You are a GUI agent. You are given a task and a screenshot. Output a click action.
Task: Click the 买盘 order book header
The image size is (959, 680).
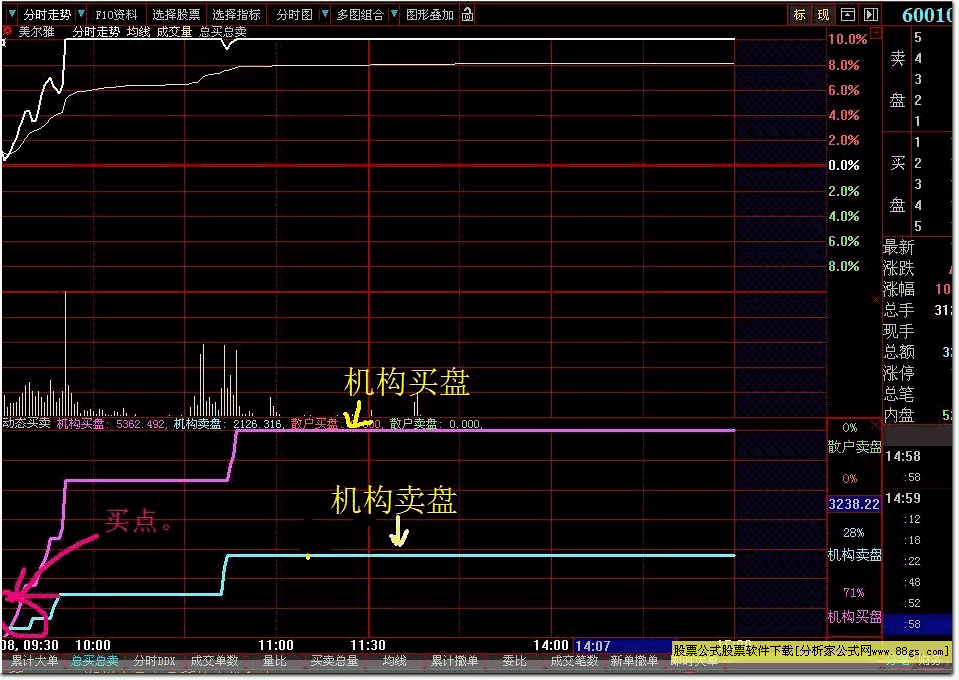point(897,184)
